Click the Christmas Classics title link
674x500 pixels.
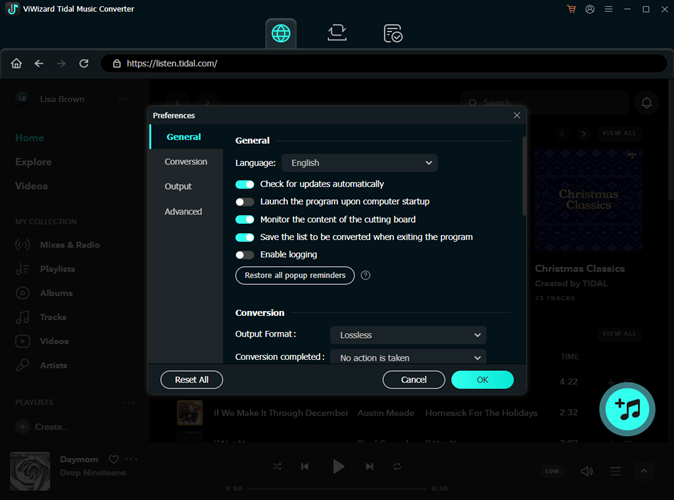point(580,269)
